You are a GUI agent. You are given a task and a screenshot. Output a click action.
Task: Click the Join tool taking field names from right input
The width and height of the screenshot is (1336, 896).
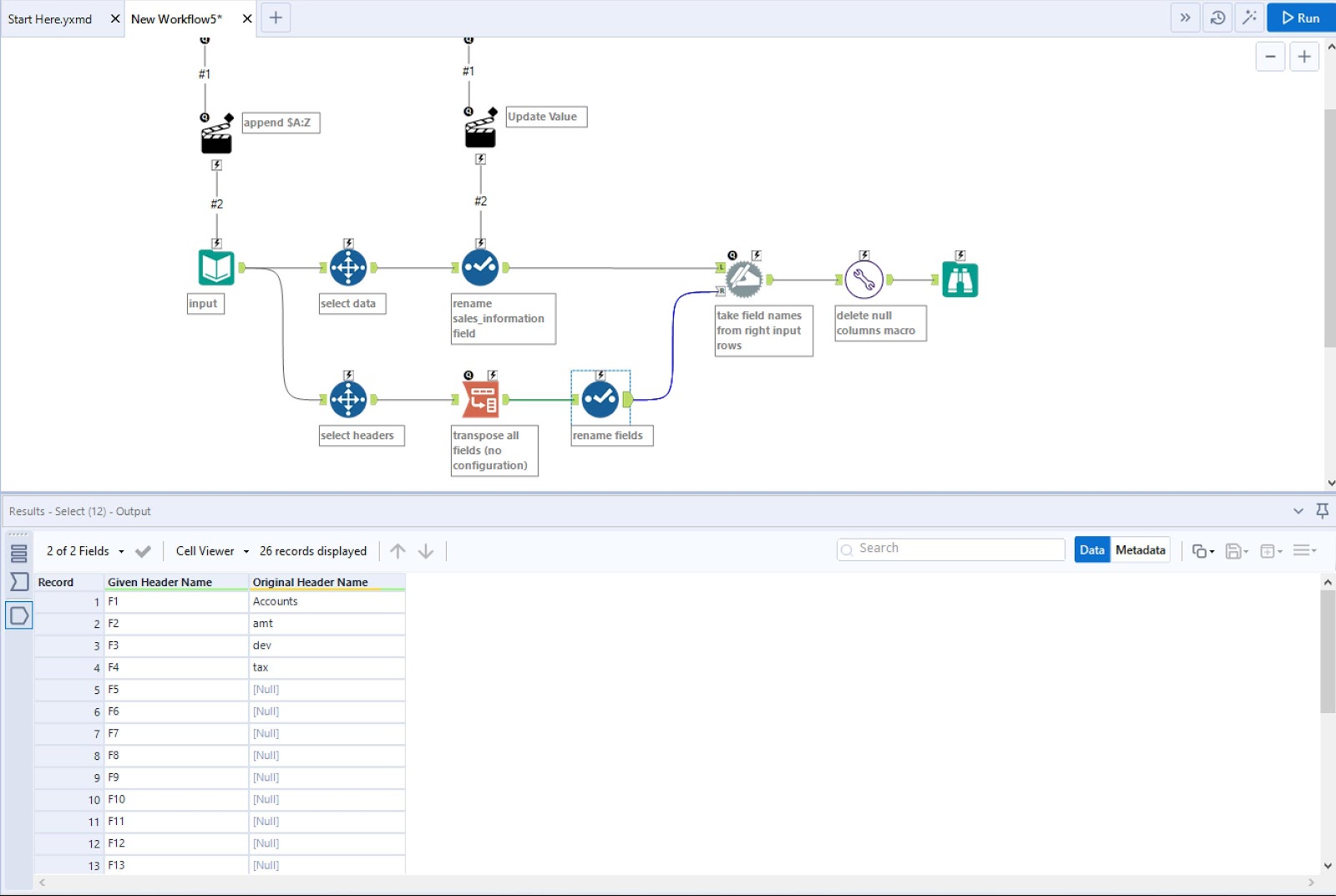(743, 278)
